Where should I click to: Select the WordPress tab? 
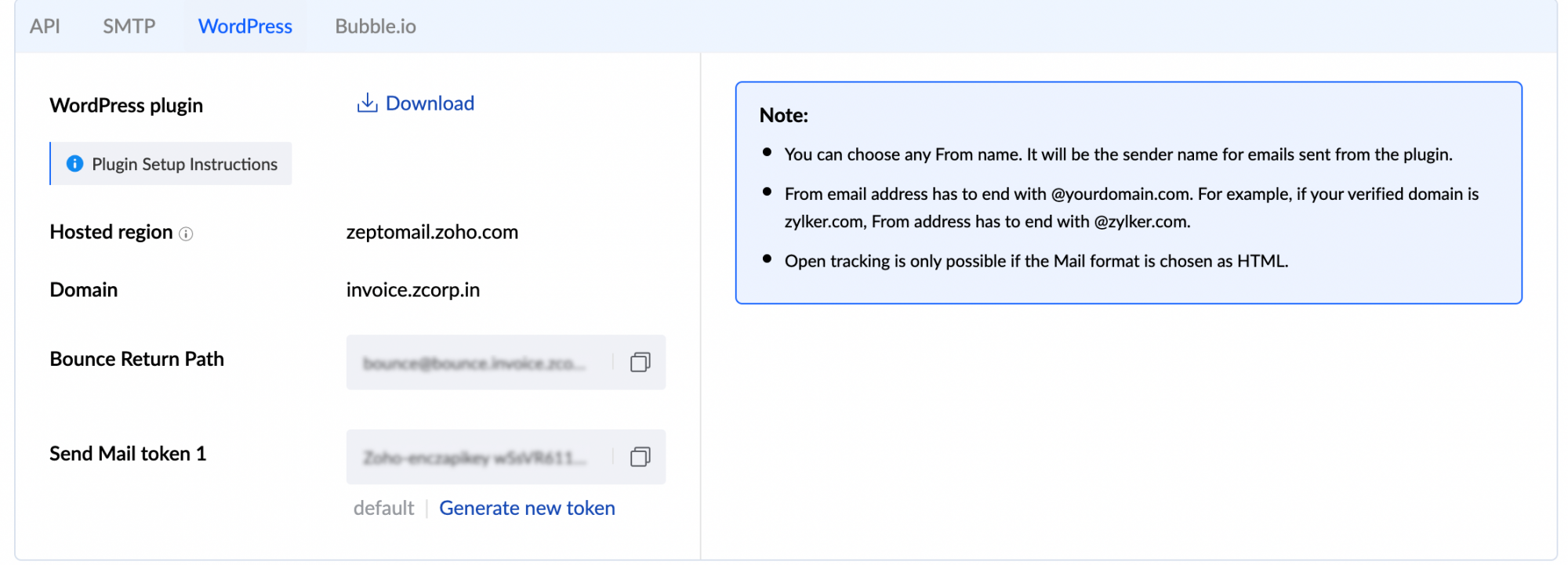244,26
